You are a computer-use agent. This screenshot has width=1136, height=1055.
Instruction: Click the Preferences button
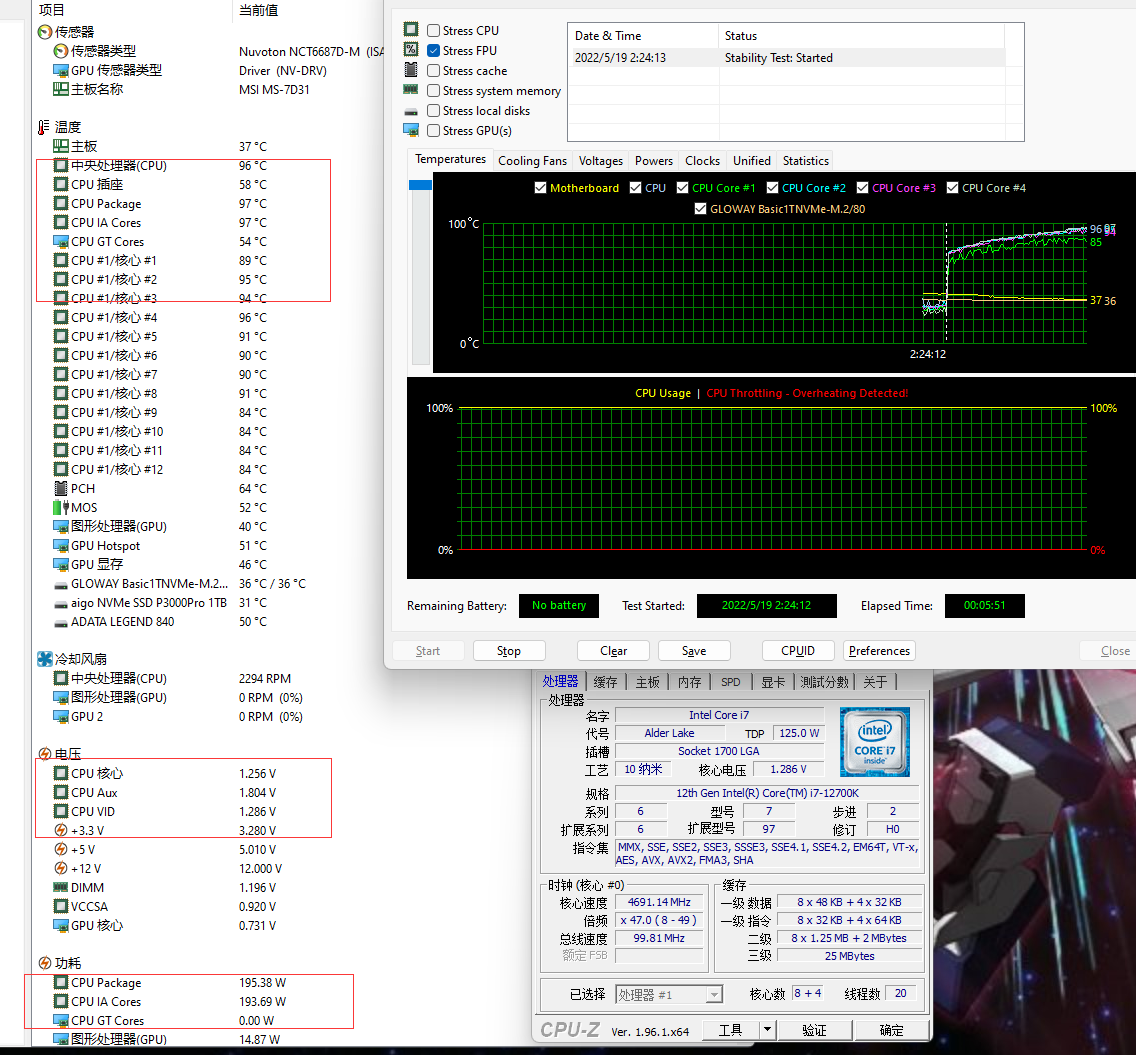(879, 651)
